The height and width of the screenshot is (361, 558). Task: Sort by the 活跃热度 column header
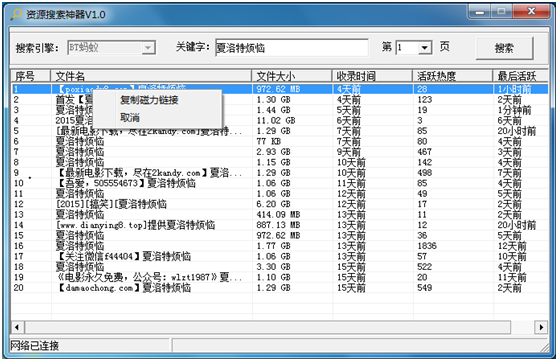453,76
